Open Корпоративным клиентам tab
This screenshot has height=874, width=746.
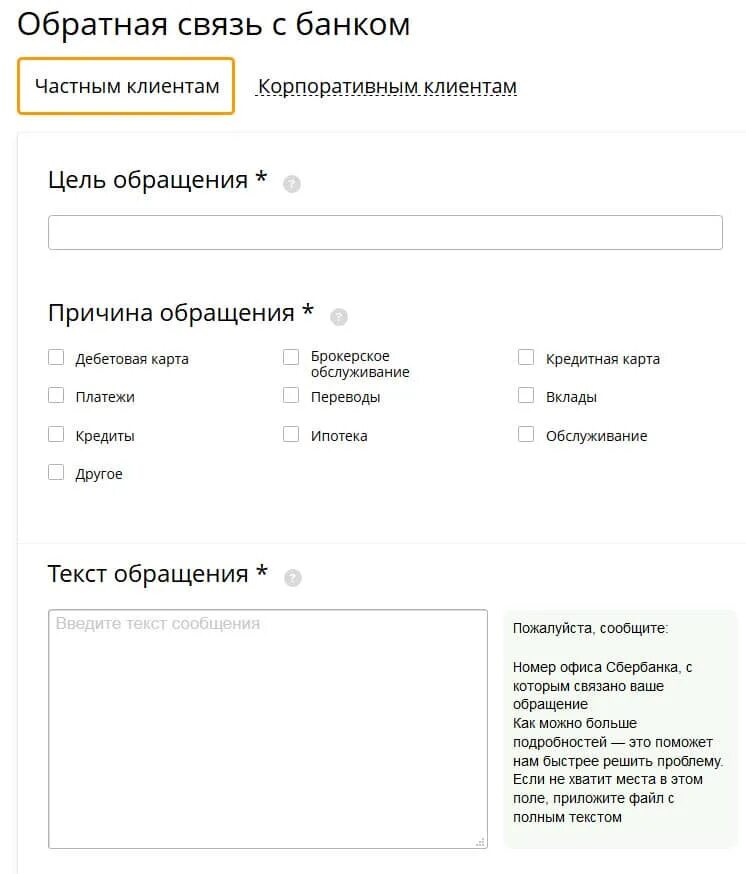click(x=387, y=86)
